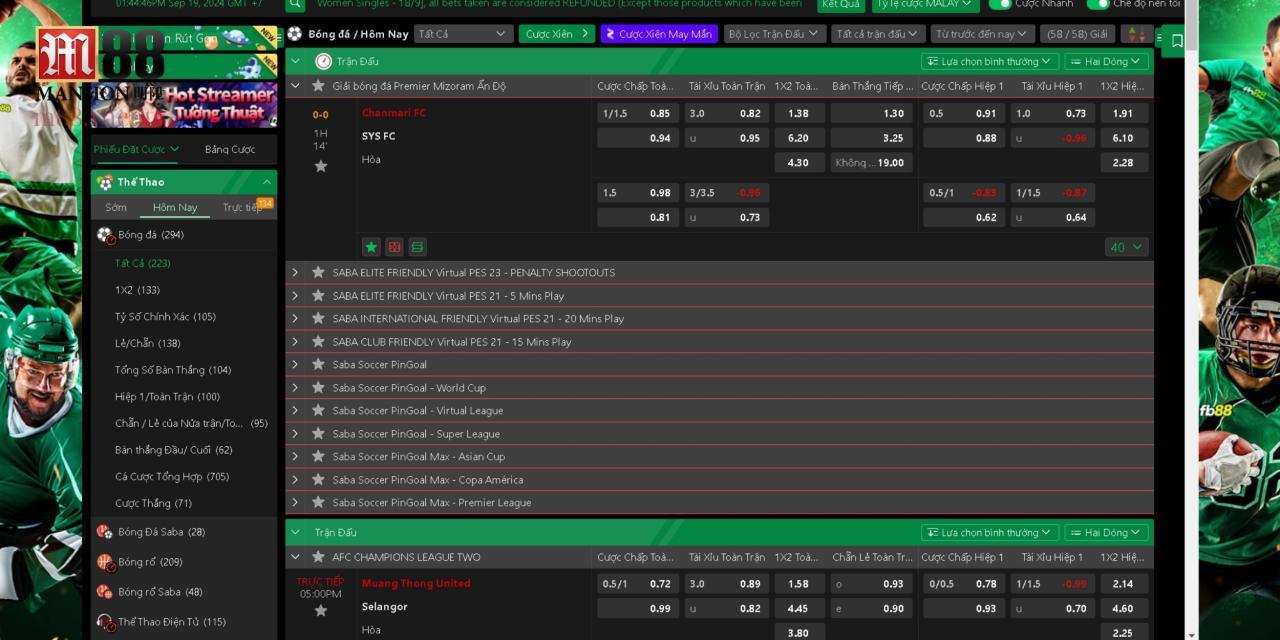Star the Premier Mizoram Ấn Độ league
1280x640 pixels.
tap(318, 86)
